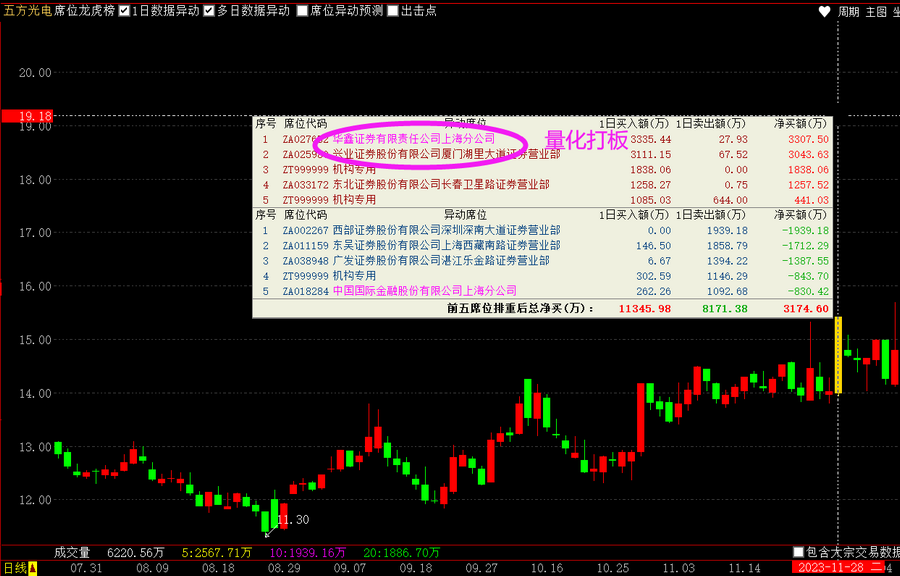Click the 五方光电 stock name
This screenshot has height=576, width=900.
tap(27, 11)
